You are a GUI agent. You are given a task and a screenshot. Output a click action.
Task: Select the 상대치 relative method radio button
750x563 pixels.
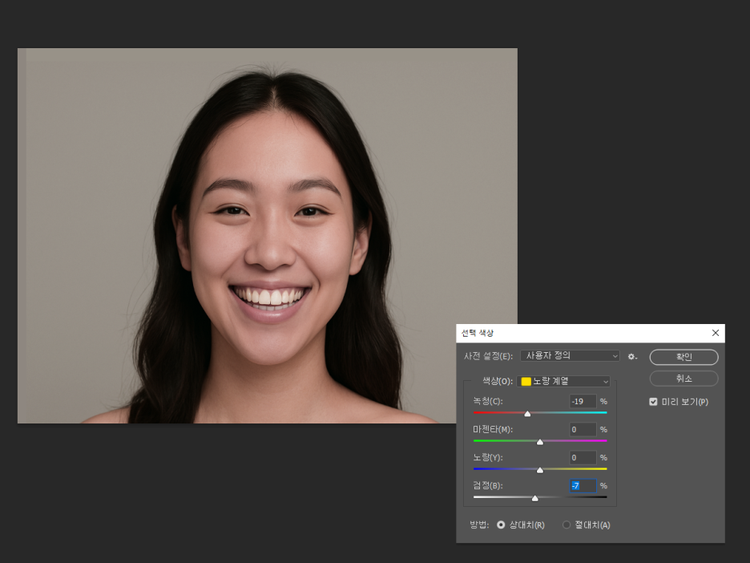tap(501, 525)
